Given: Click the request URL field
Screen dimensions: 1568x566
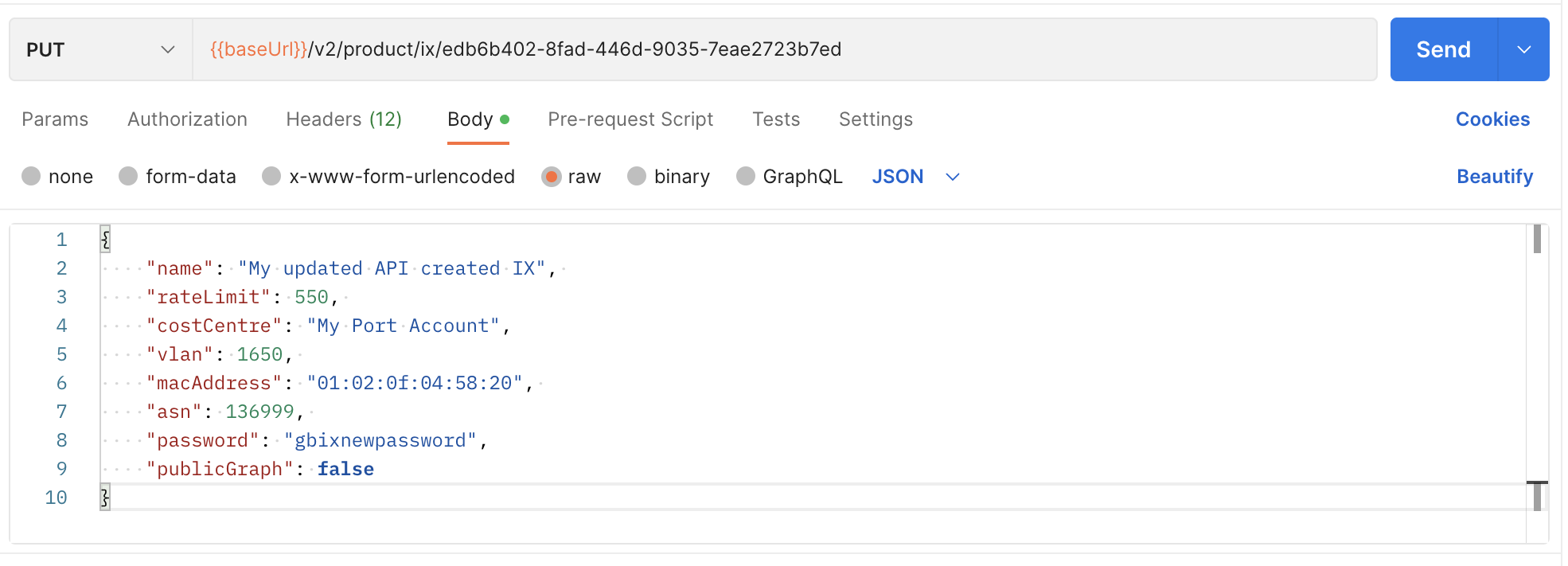Looking at the screenshot, I should 784,49.
